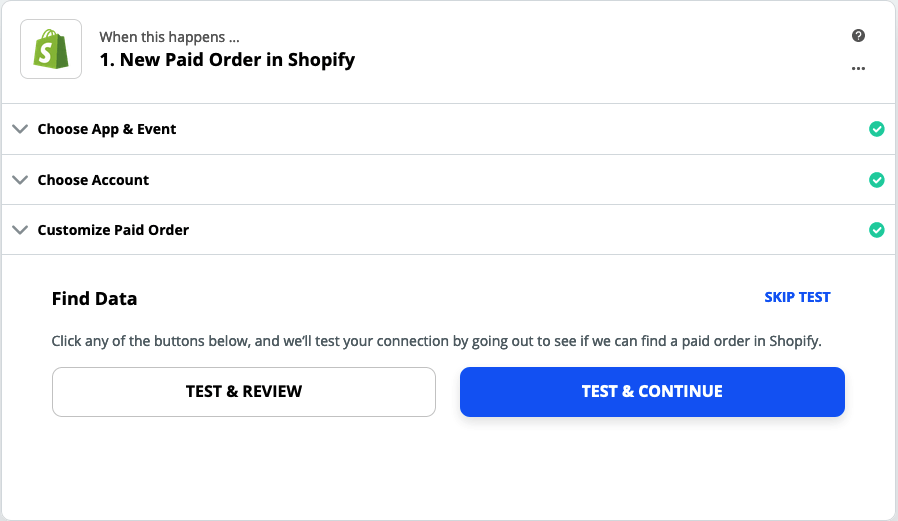Expand Choose App & Event via its chevron
898x521 pixels.
[20, 129]
